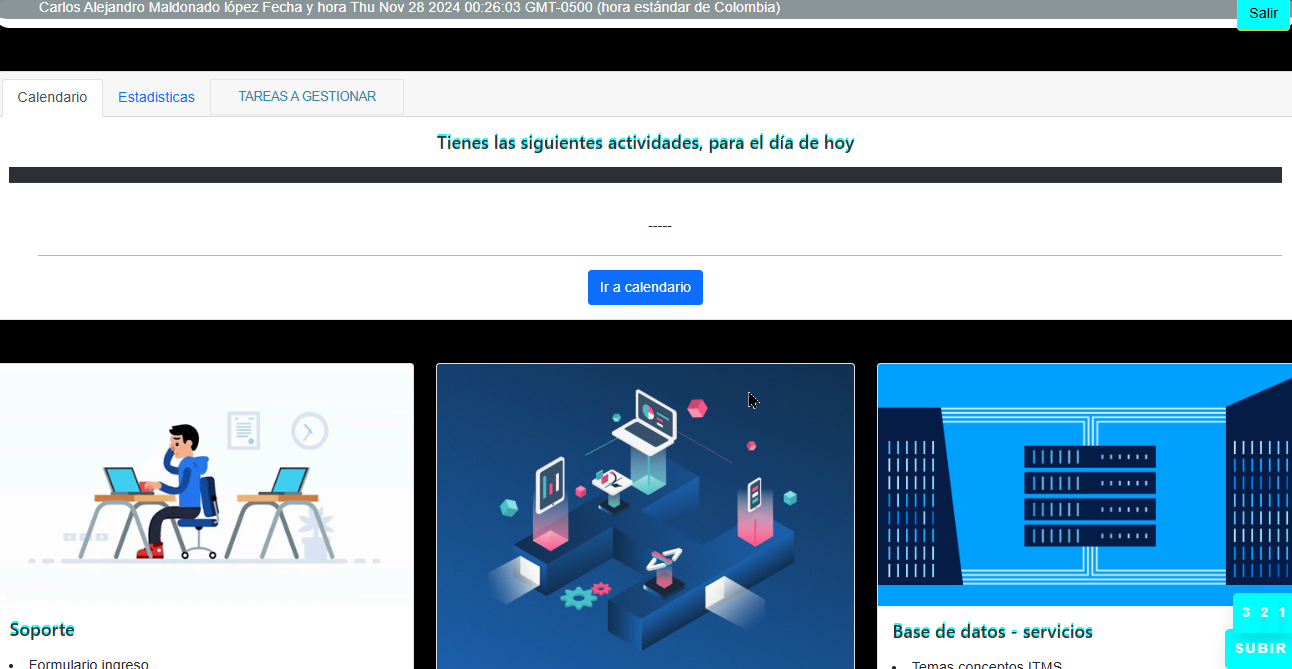Open the Estadisticas tab

tap(156, 98)
